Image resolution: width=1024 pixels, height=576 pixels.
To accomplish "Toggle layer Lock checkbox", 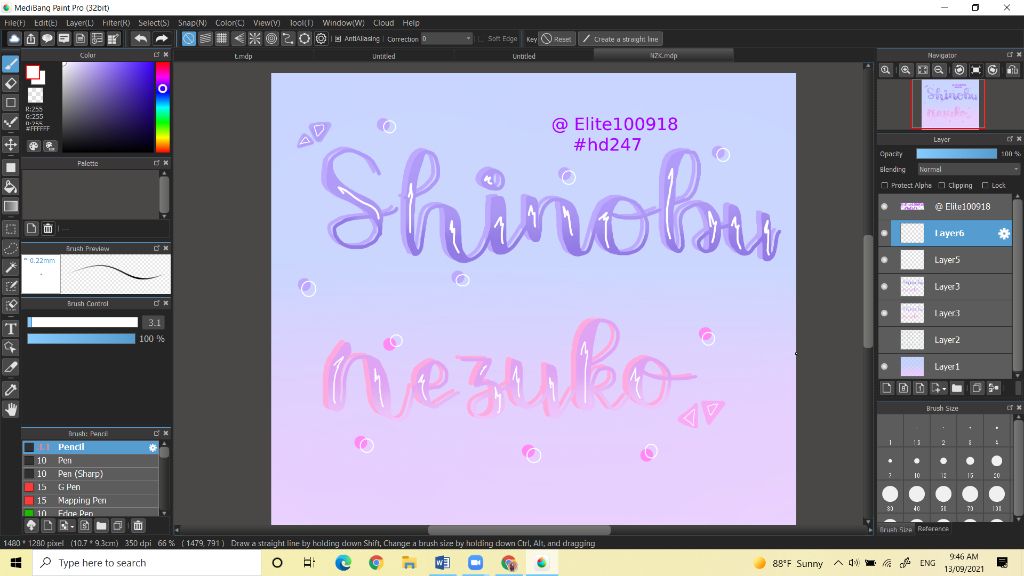I will [x=985, y=185].
